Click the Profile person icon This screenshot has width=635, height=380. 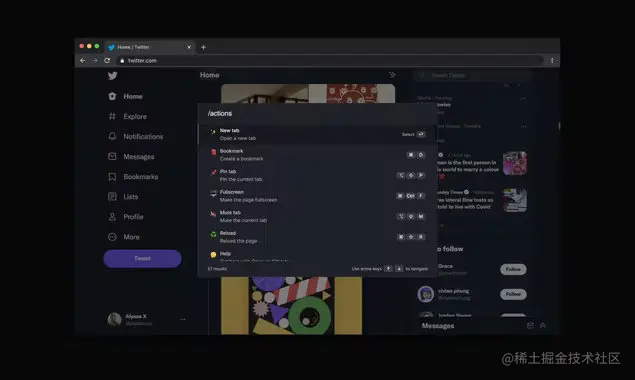click(x=112, y=217)
